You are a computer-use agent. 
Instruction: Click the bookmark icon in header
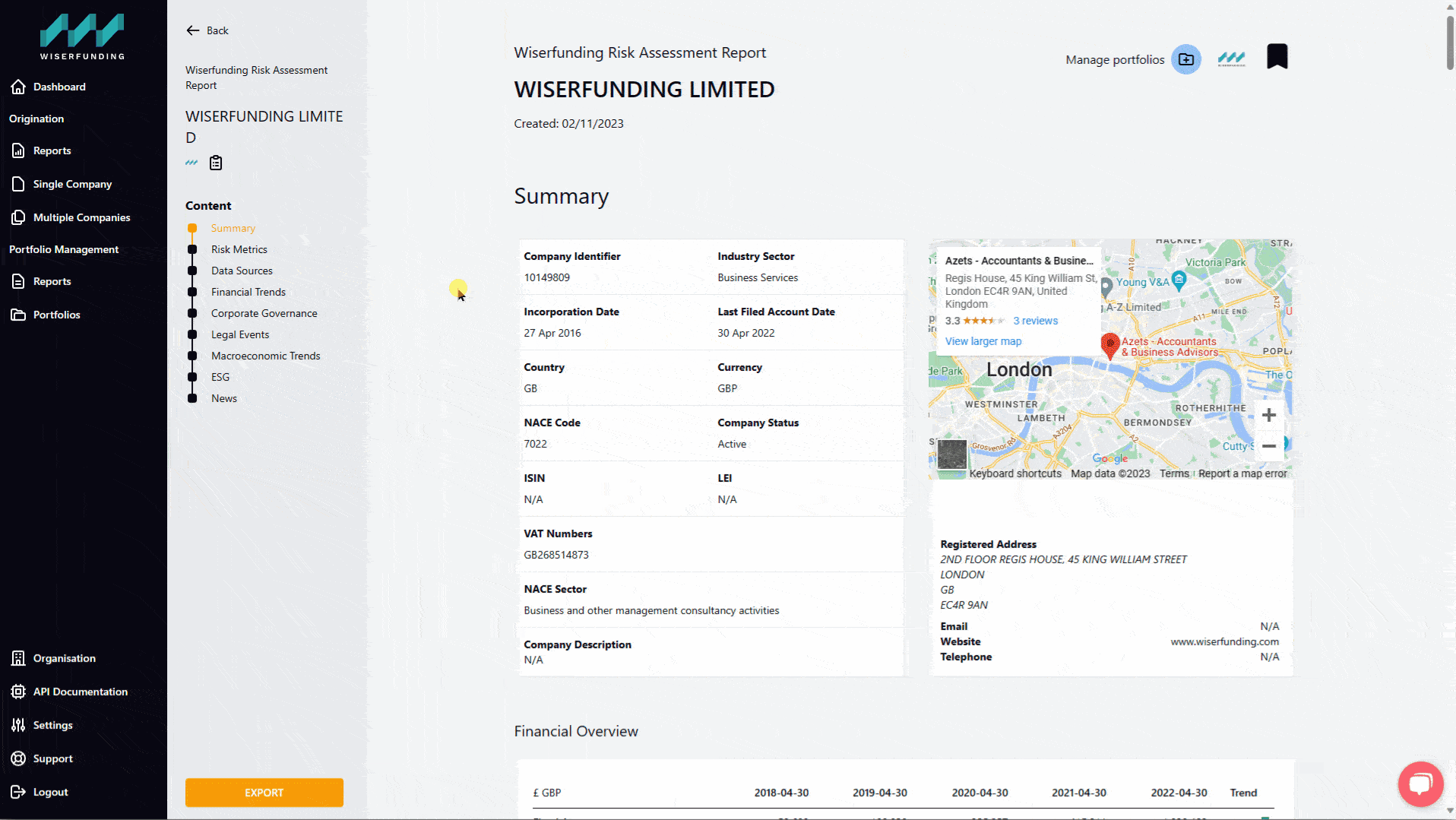(x=1277, y=57)
